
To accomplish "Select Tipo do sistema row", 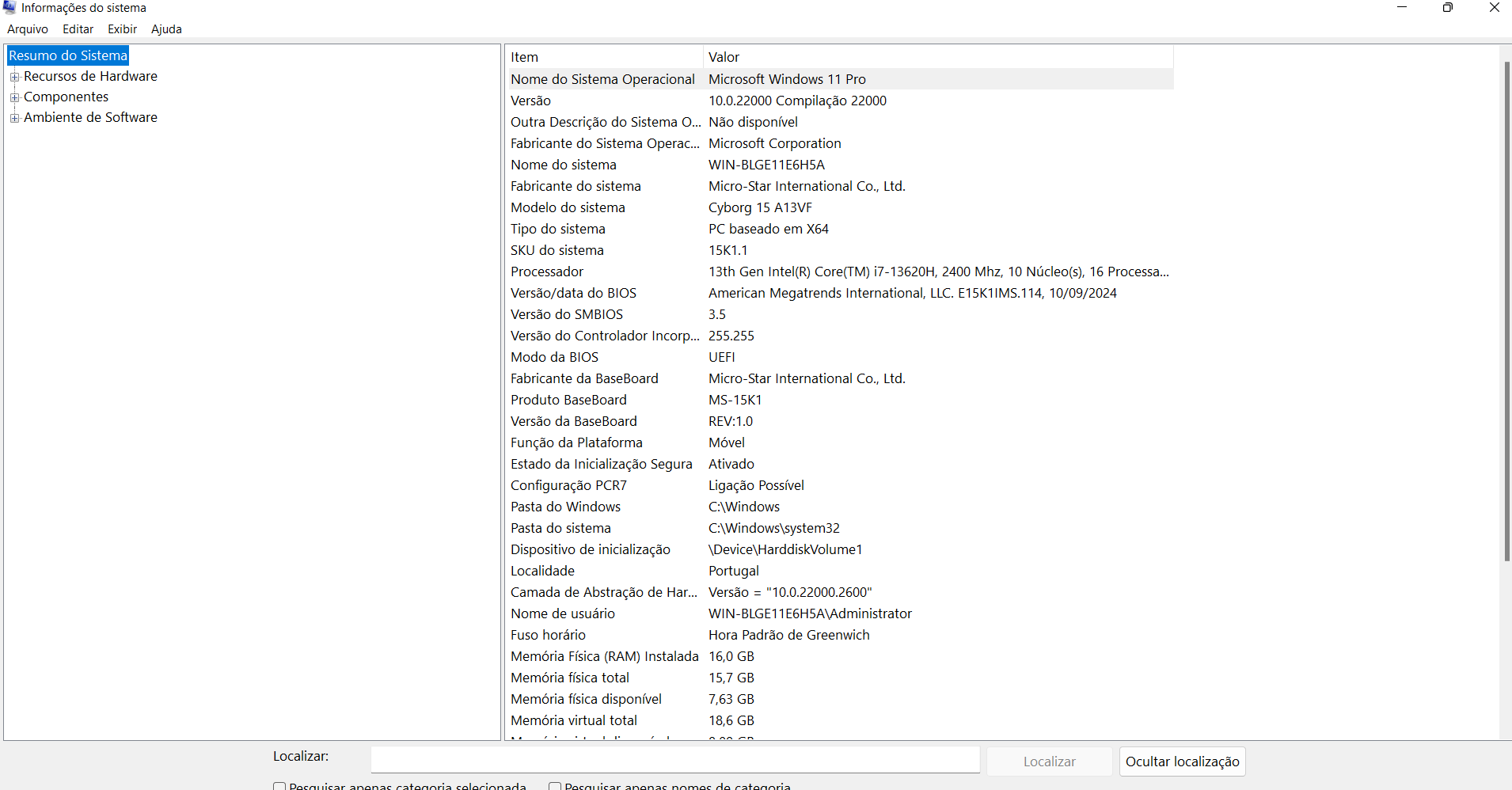I will 839,229.
